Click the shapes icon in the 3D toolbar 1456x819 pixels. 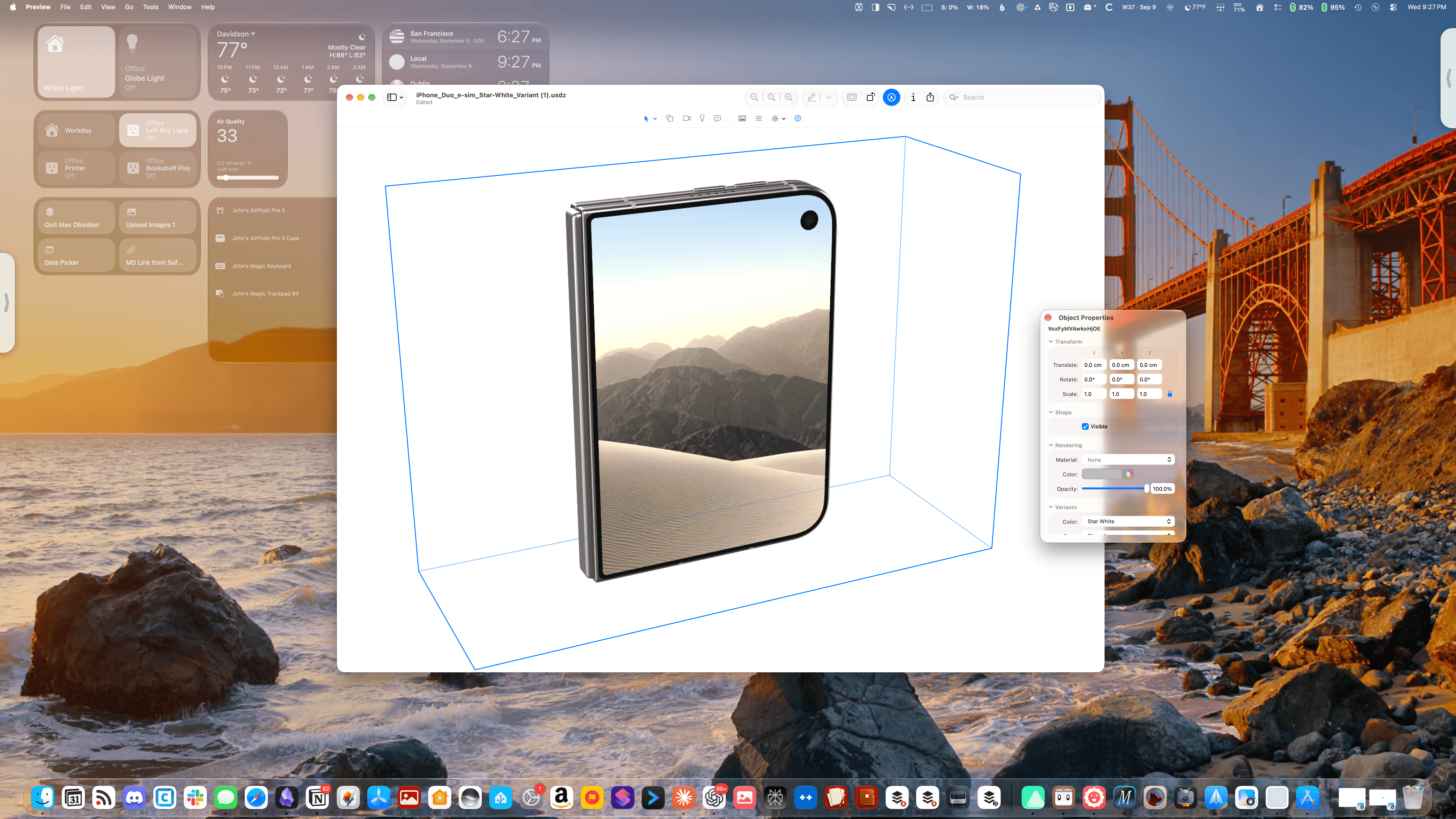click(669, 118)
